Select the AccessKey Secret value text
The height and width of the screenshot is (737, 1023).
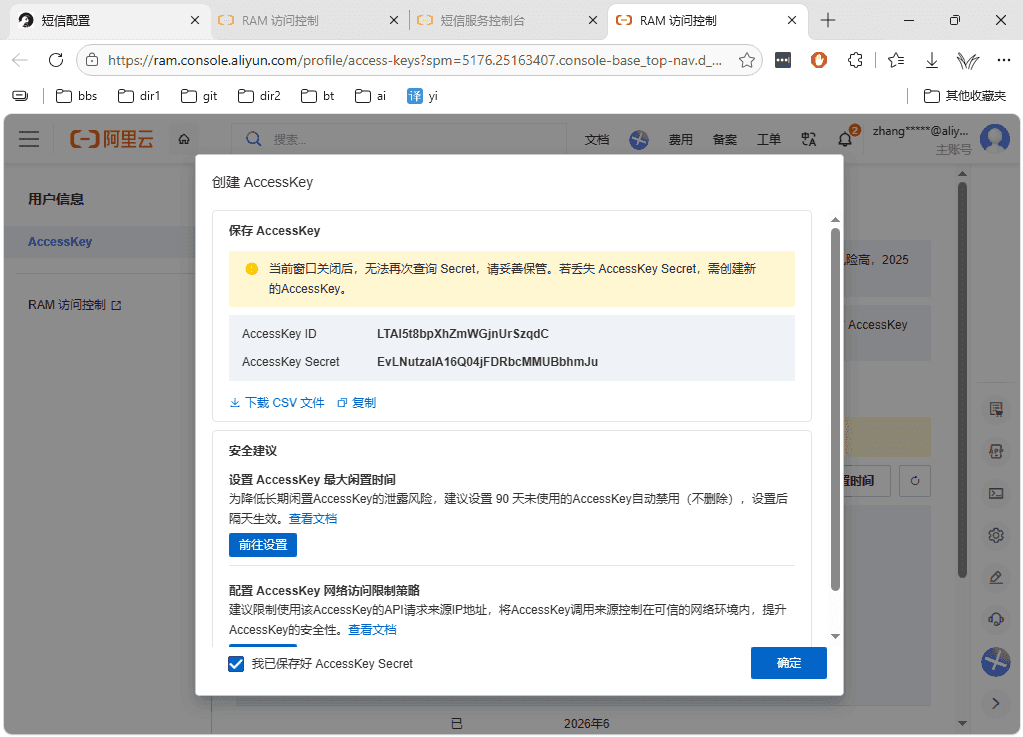tap(487, 362)
